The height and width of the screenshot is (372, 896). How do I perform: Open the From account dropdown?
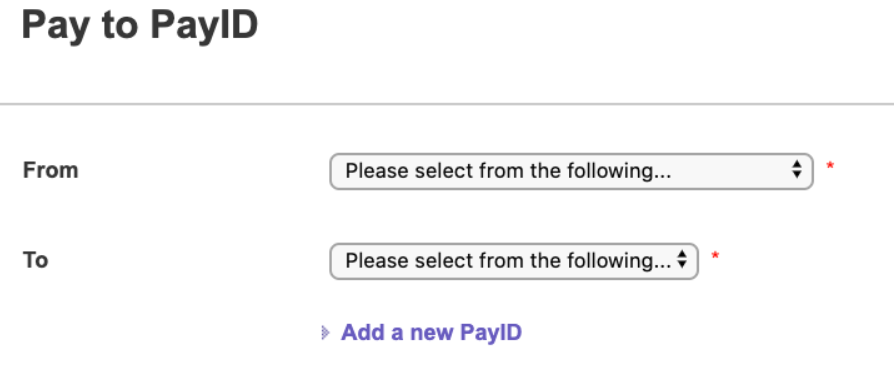click(571, 171)
